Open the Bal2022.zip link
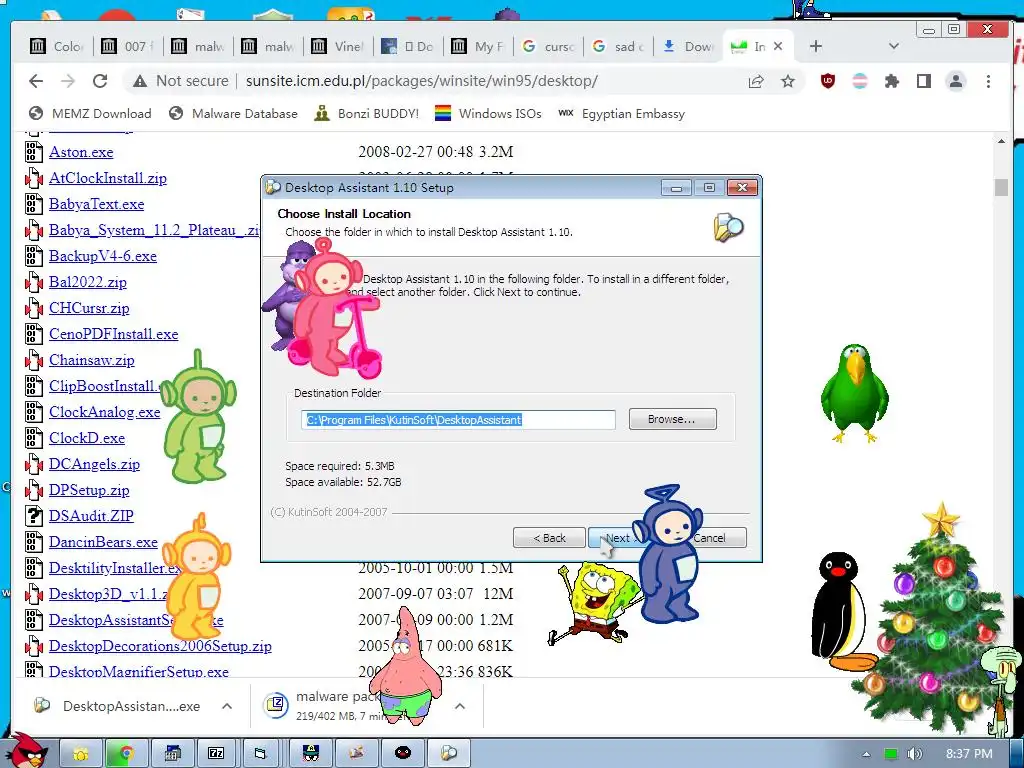This screenshot has height=768, width=1024. (88, 282)
